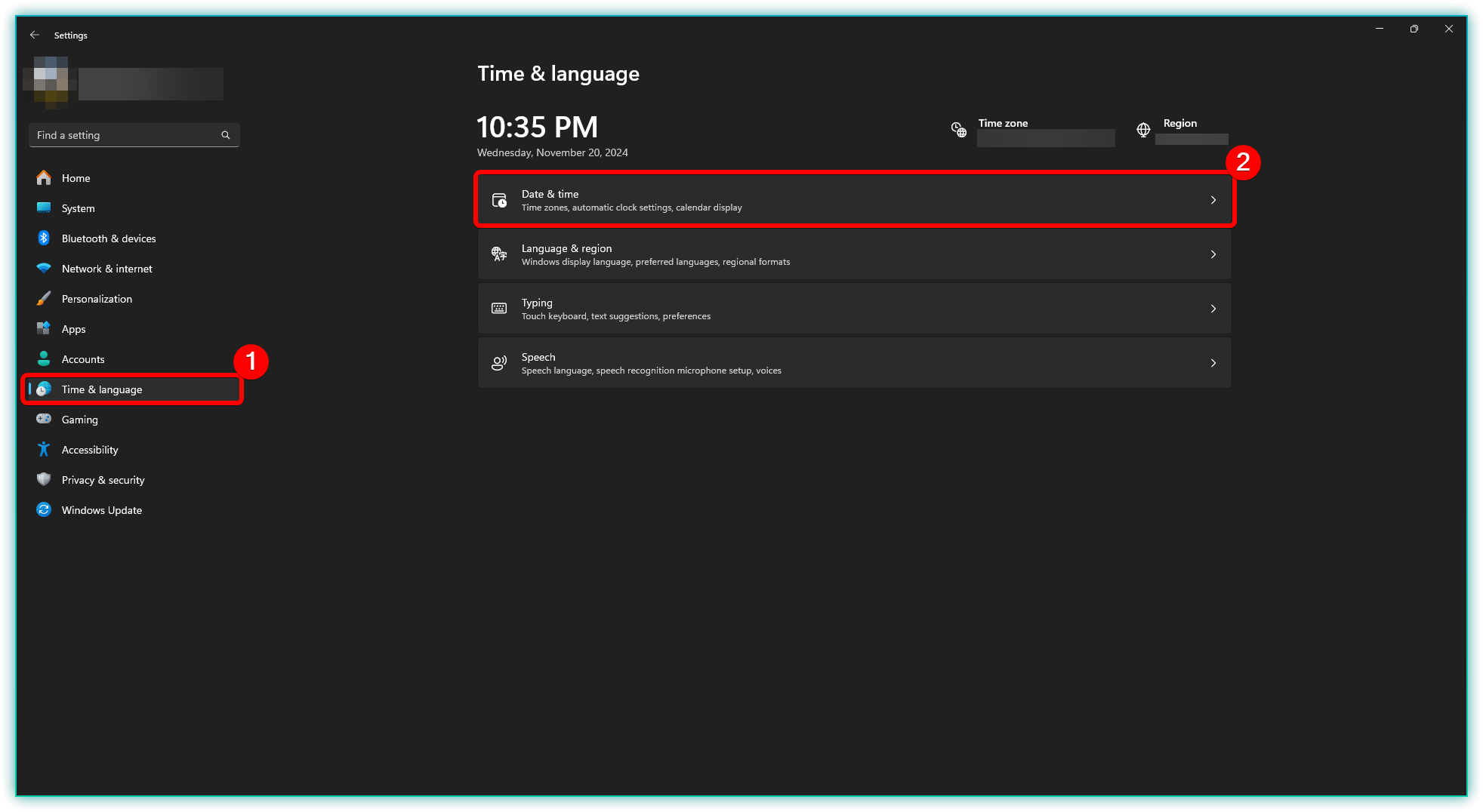The image size is (1483, 812).
Task: Click the Time zone header icon
Action: click(x=959, y=130)
